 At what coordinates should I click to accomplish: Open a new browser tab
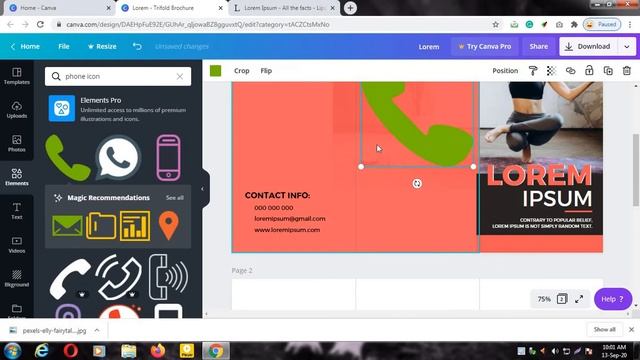(350, 8)
